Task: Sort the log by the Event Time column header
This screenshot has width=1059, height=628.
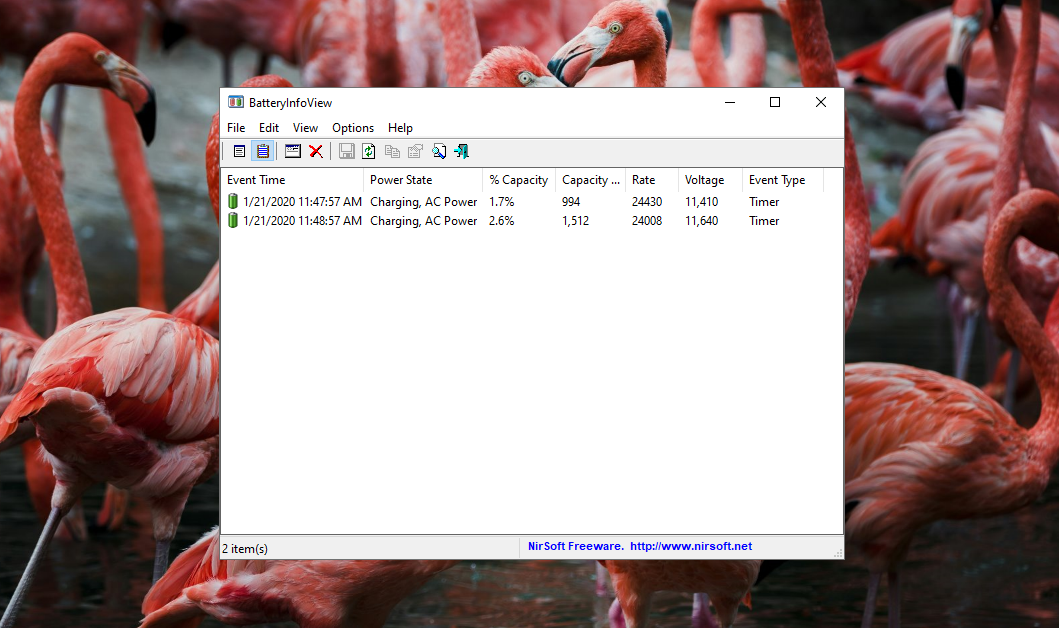Action: (x=291, y=180)
